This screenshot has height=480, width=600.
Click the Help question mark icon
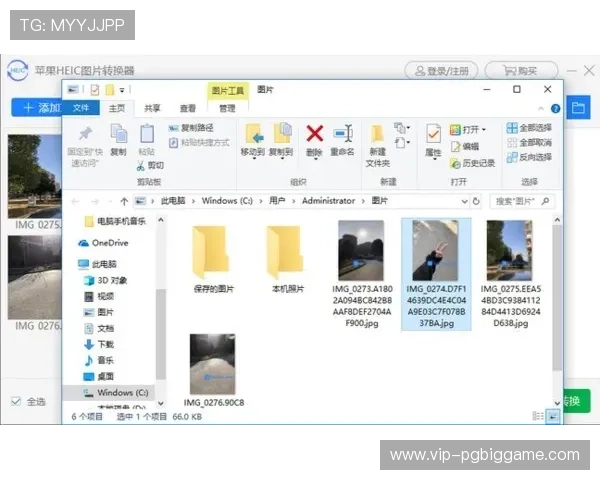click(x=555, y=109)
